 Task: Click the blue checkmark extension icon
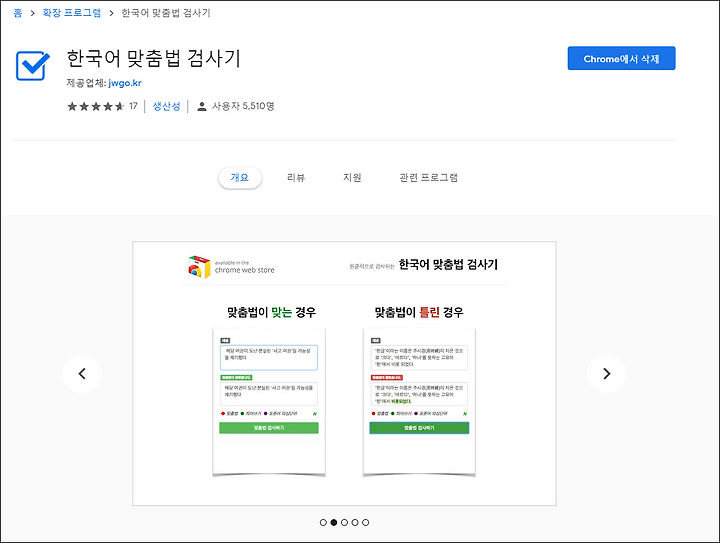33,66
